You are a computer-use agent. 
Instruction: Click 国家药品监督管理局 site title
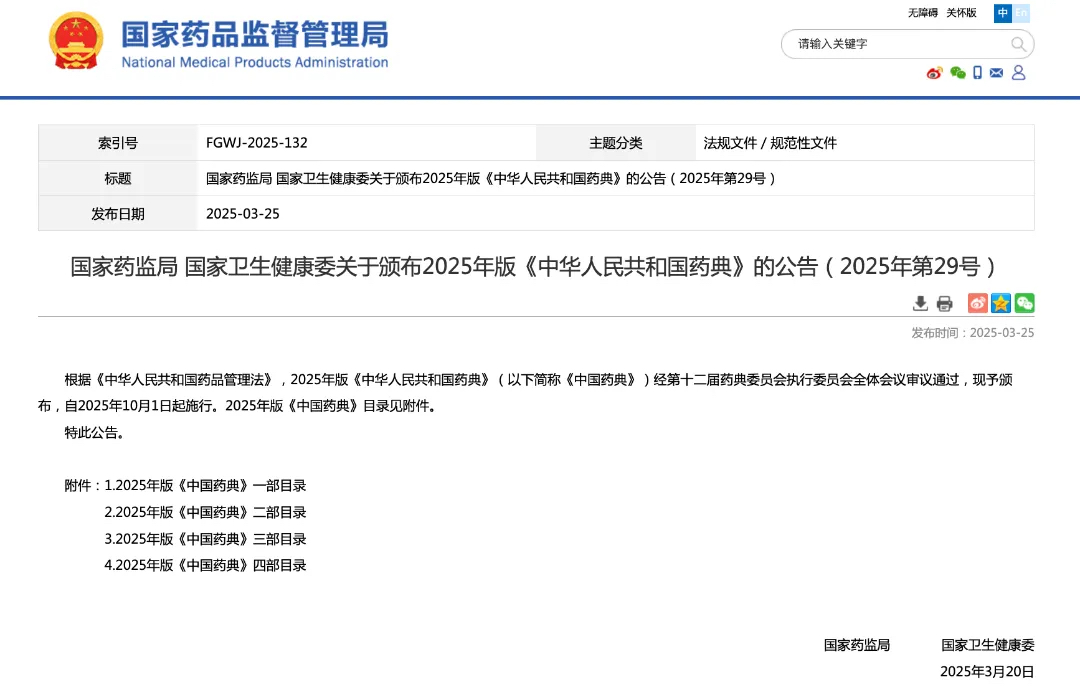tap(255, 34)
